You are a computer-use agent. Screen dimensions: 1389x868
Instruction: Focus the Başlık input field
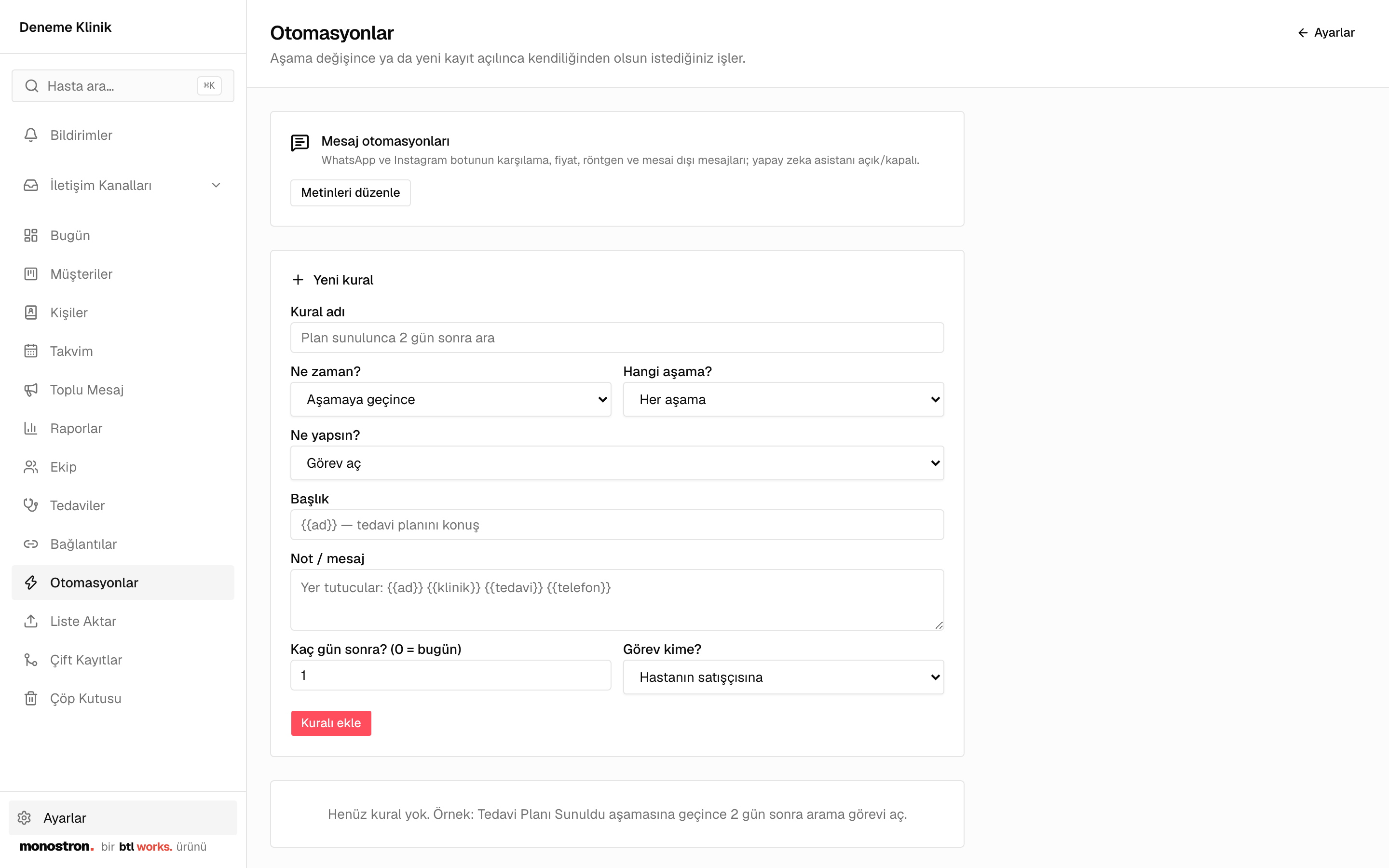click(x=617, y=525)
